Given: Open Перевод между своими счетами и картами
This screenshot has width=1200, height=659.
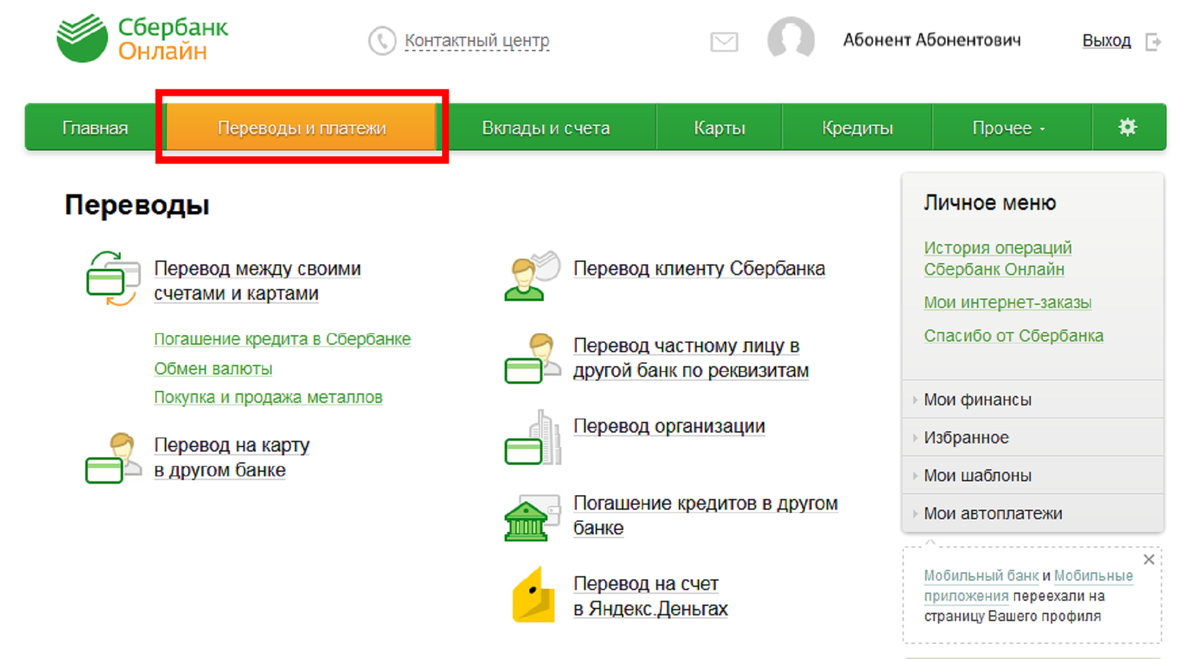Looking at the screenshot, I should pos(257,281).
